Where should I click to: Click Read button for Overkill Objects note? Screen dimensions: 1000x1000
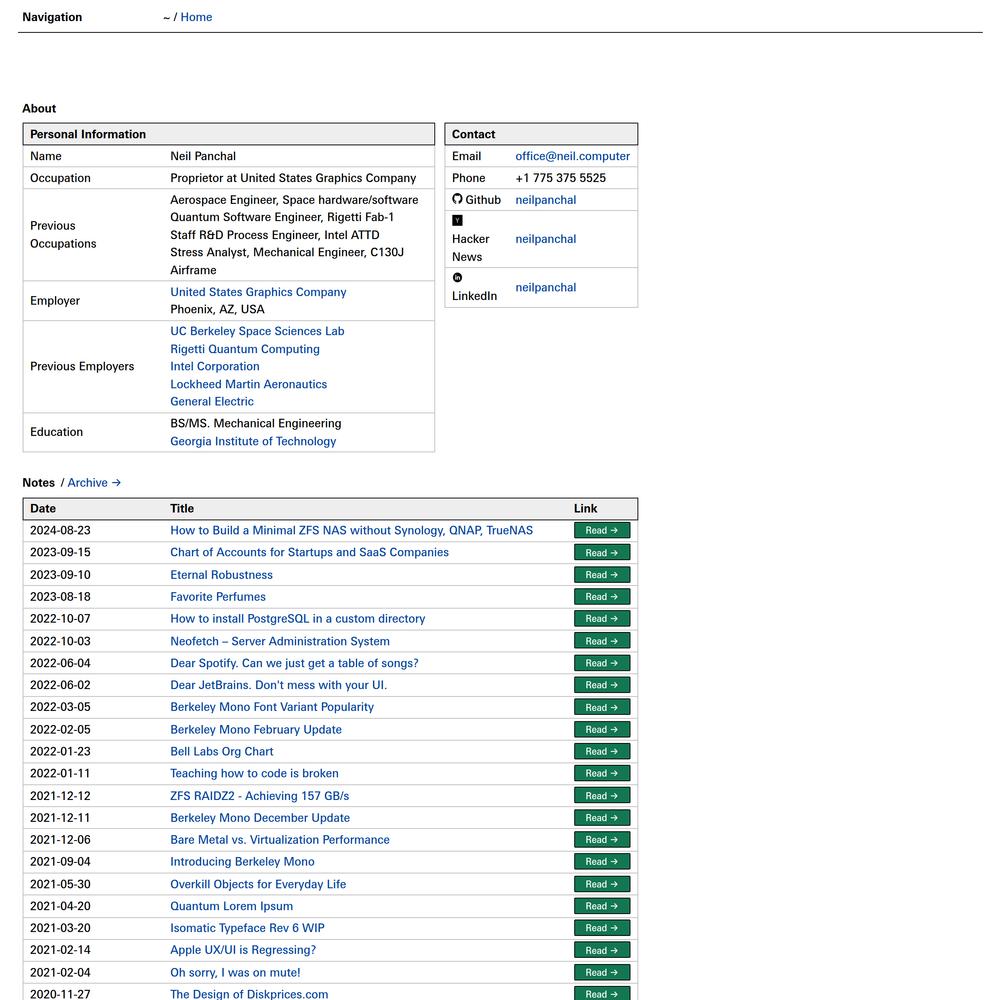(x=602, y=884)
